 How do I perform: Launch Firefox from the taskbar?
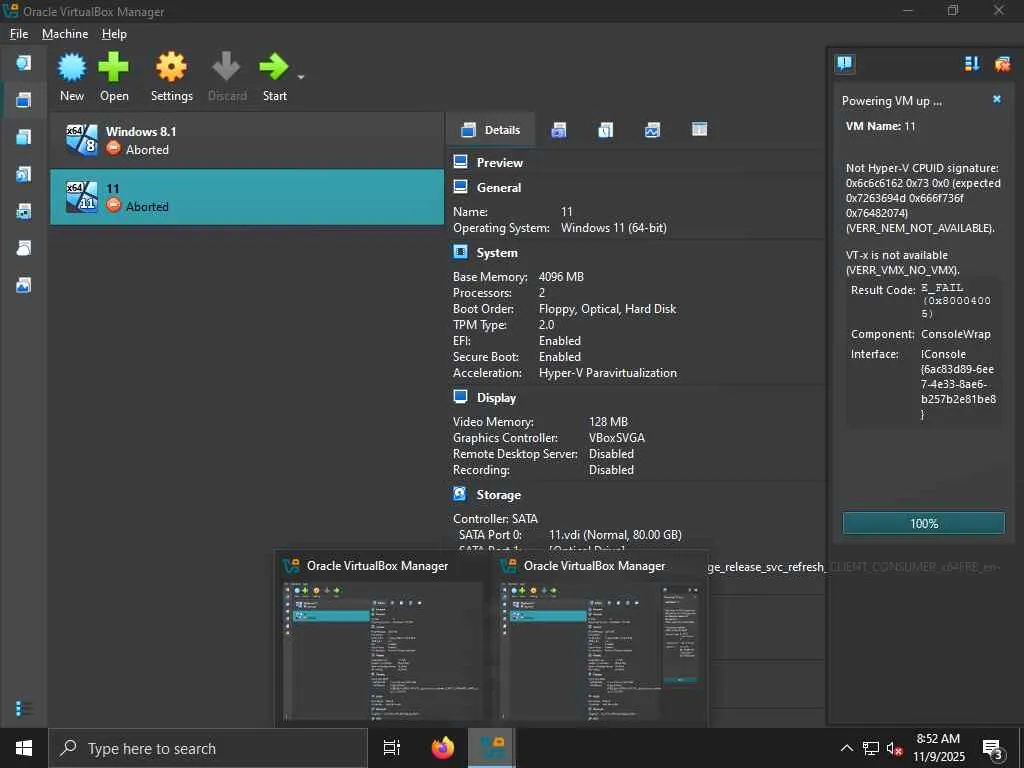coord(443,748)
